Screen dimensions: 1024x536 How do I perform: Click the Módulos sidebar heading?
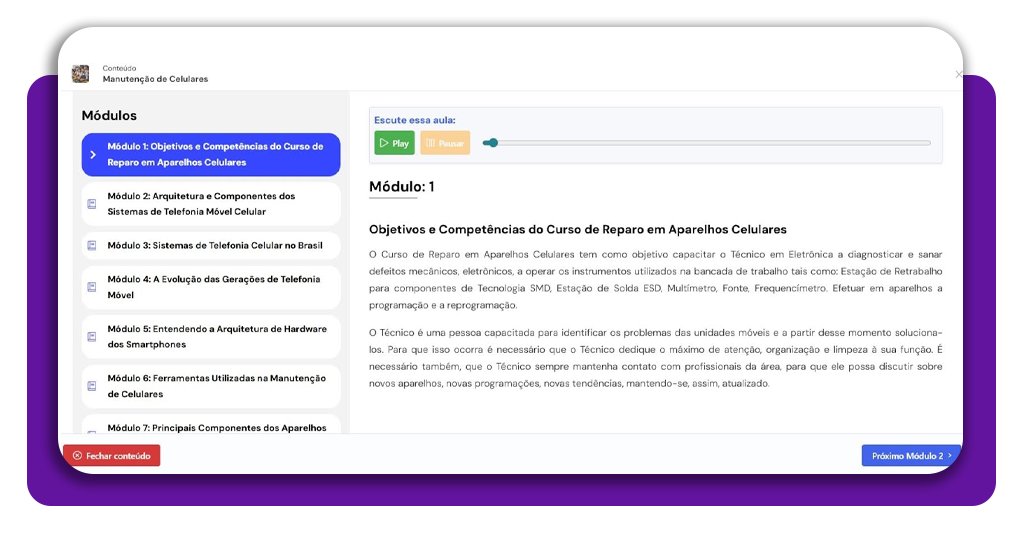click(109, 116)
